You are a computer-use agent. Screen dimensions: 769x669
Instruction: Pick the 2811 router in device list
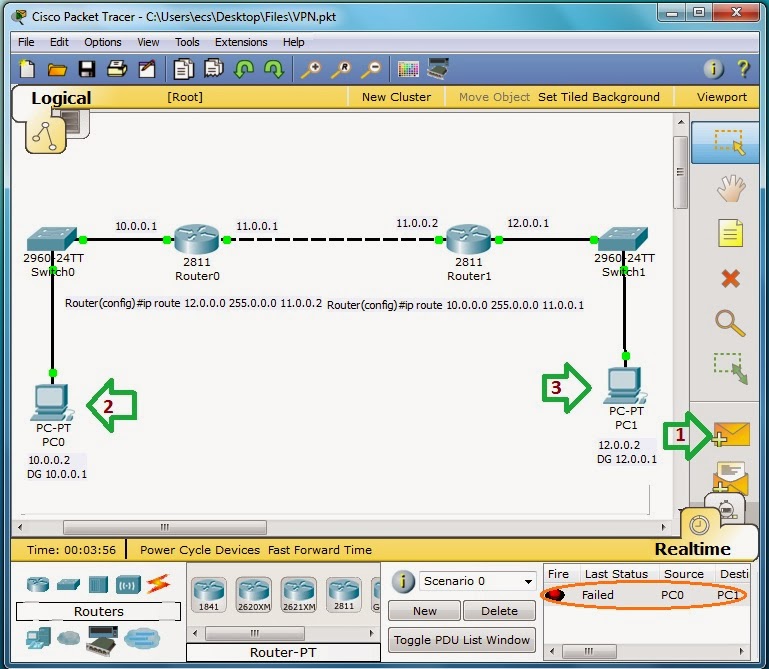pyautogui.click(x=344, y=594)
